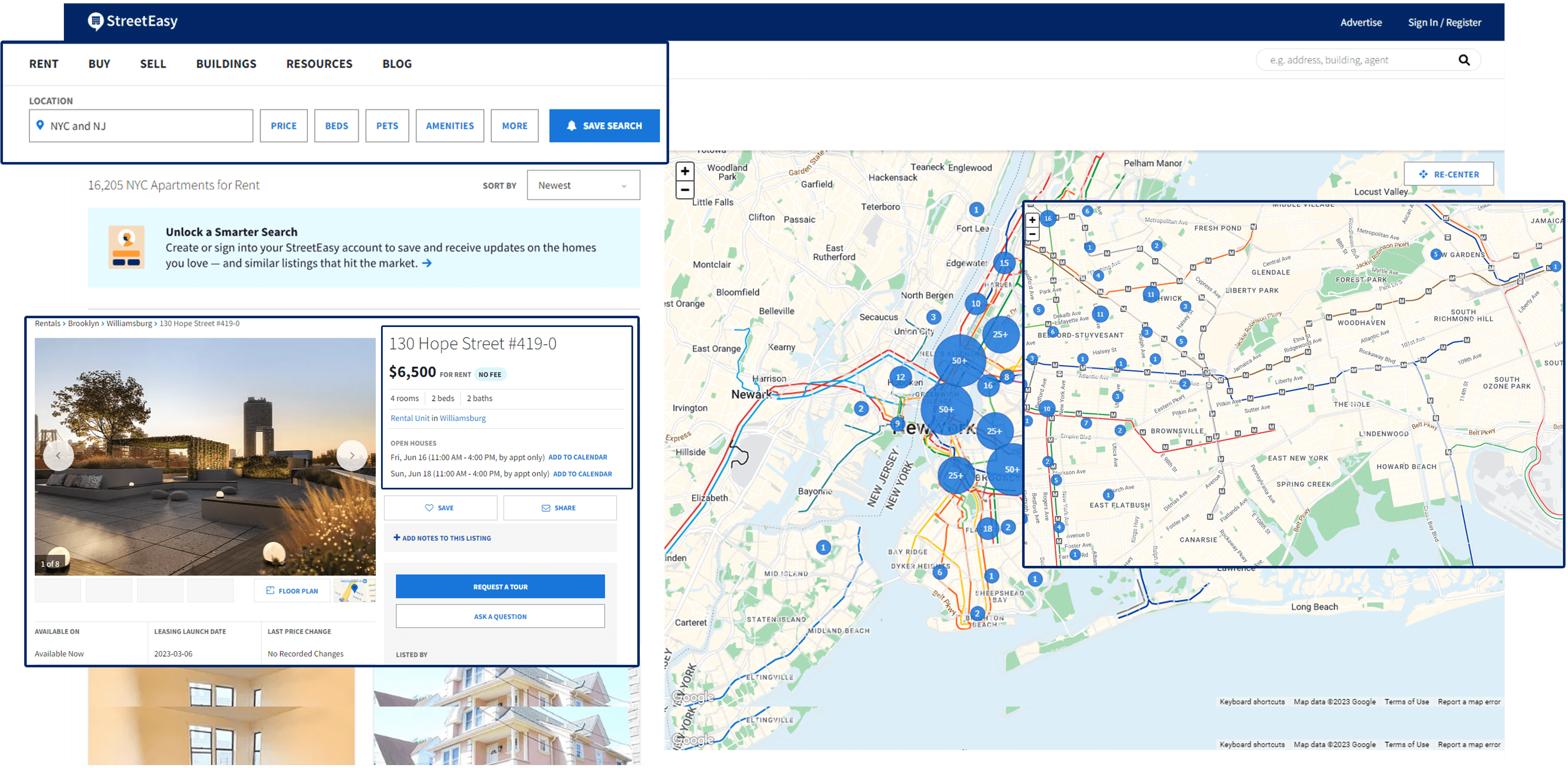This screenshot has height=768, width=1568.
Task: Show next listing photo arrow
Action: click(x=352, y=455)
